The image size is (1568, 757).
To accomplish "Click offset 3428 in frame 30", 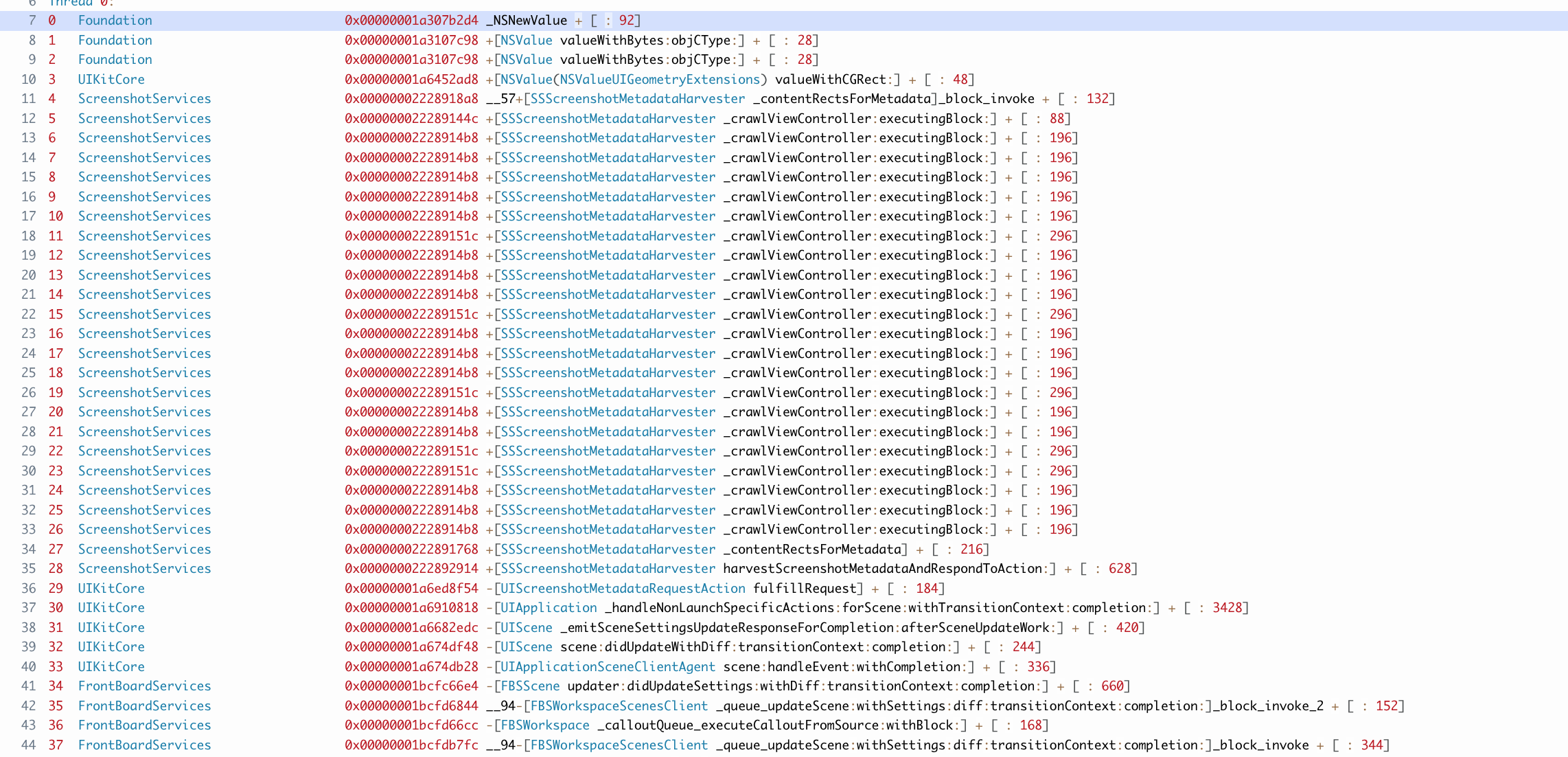I will 1227,608.
